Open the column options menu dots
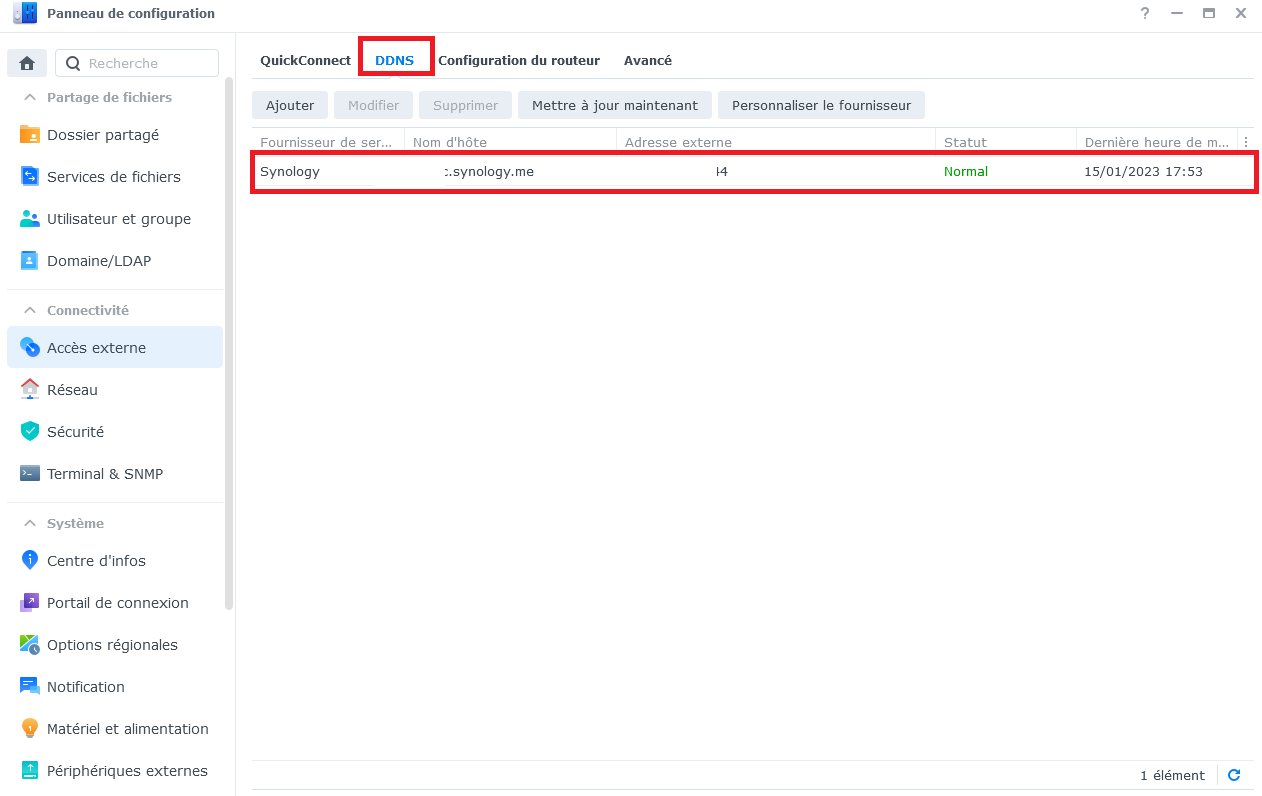The height and width of the screenshot is (796, 1262). click(1246, 143)
